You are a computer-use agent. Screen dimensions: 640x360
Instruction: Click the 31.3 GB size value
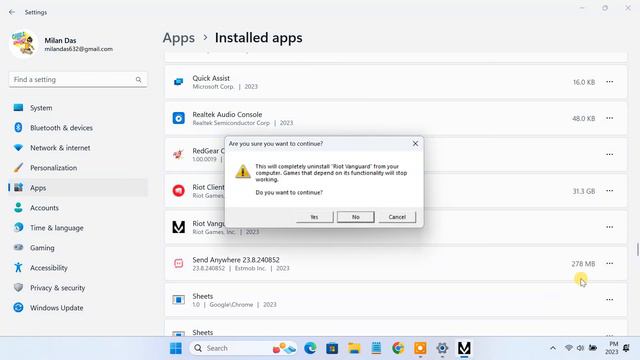(x=584, y=191)
